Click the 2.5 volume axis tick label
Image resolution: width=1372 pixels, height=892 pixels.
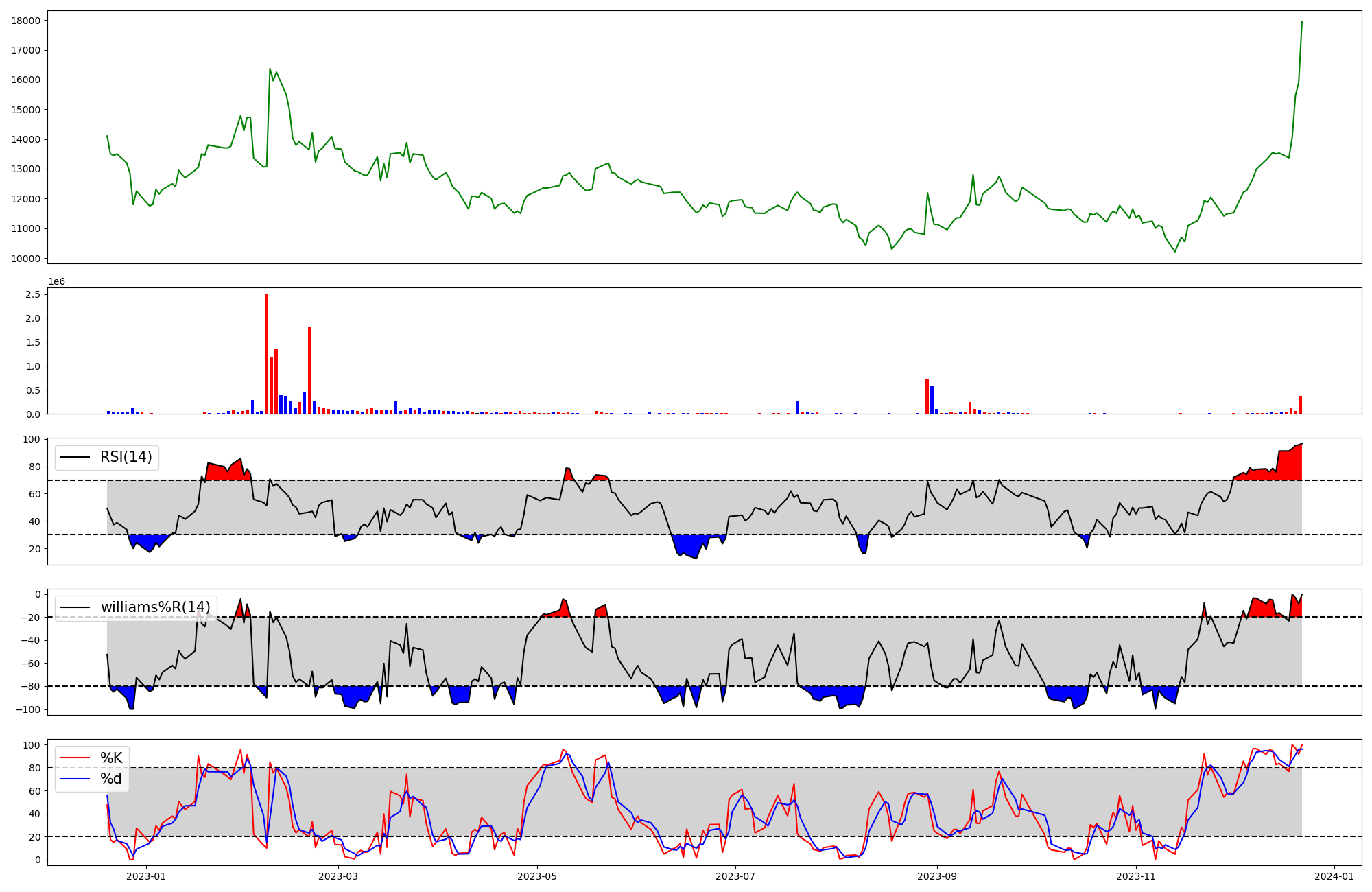click(x=33, y=294)
